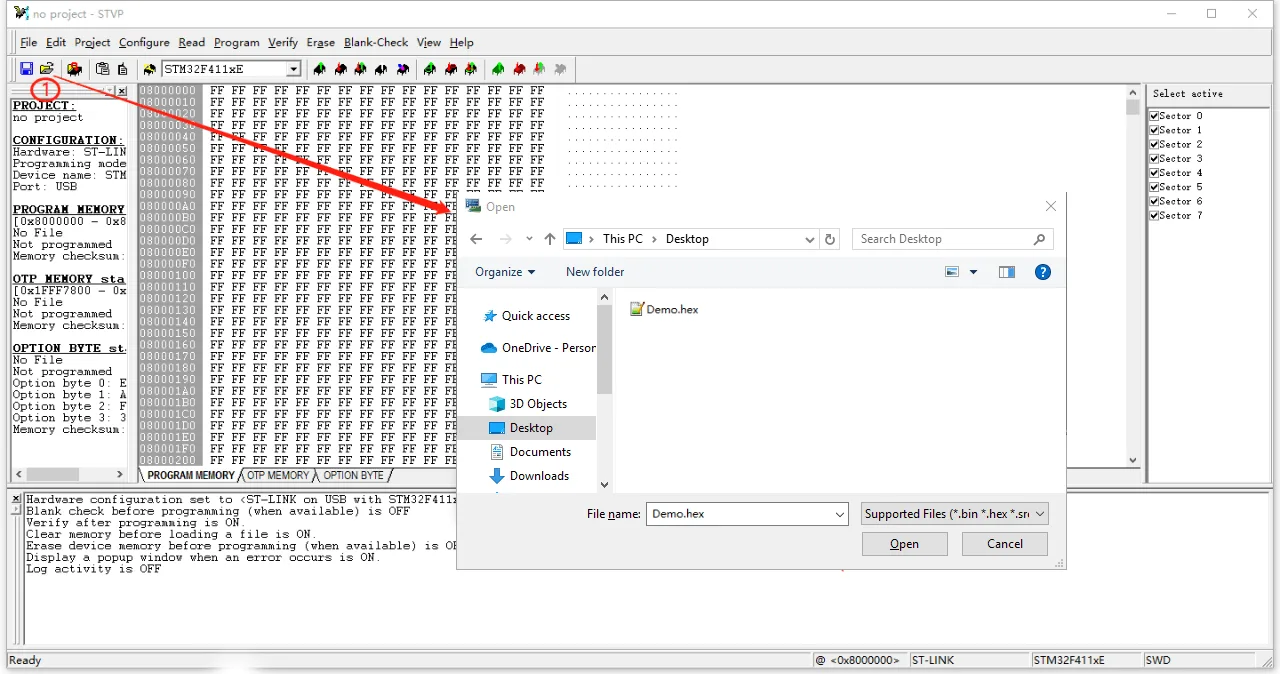Click New folder in Open dialog
This screenshot has width=1280, height=674.
pyautogui.click(x=595, y=272)
